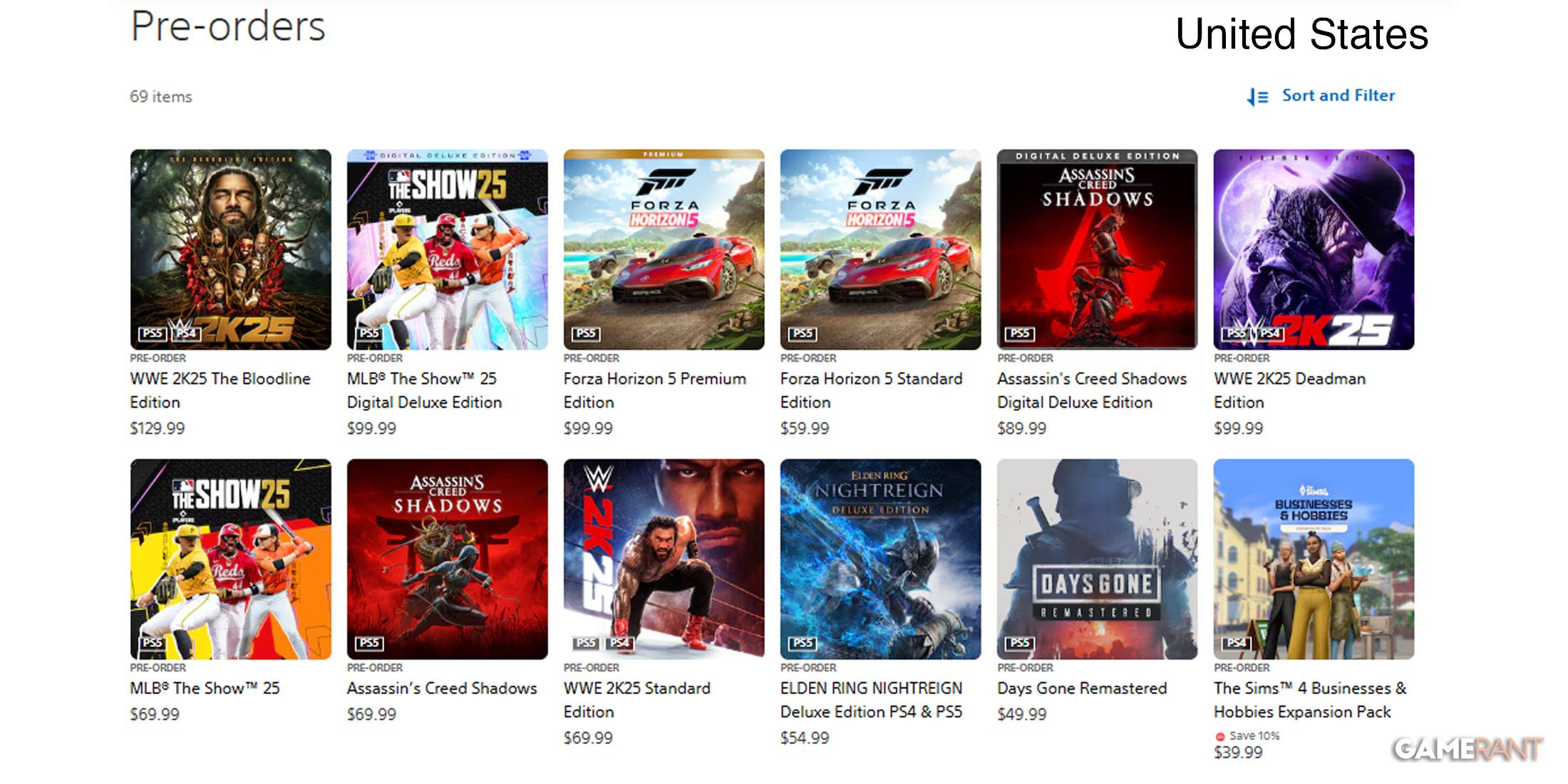Click the 69 items count text
Screen dimensions: 1568x784
(x=161, y=96)
